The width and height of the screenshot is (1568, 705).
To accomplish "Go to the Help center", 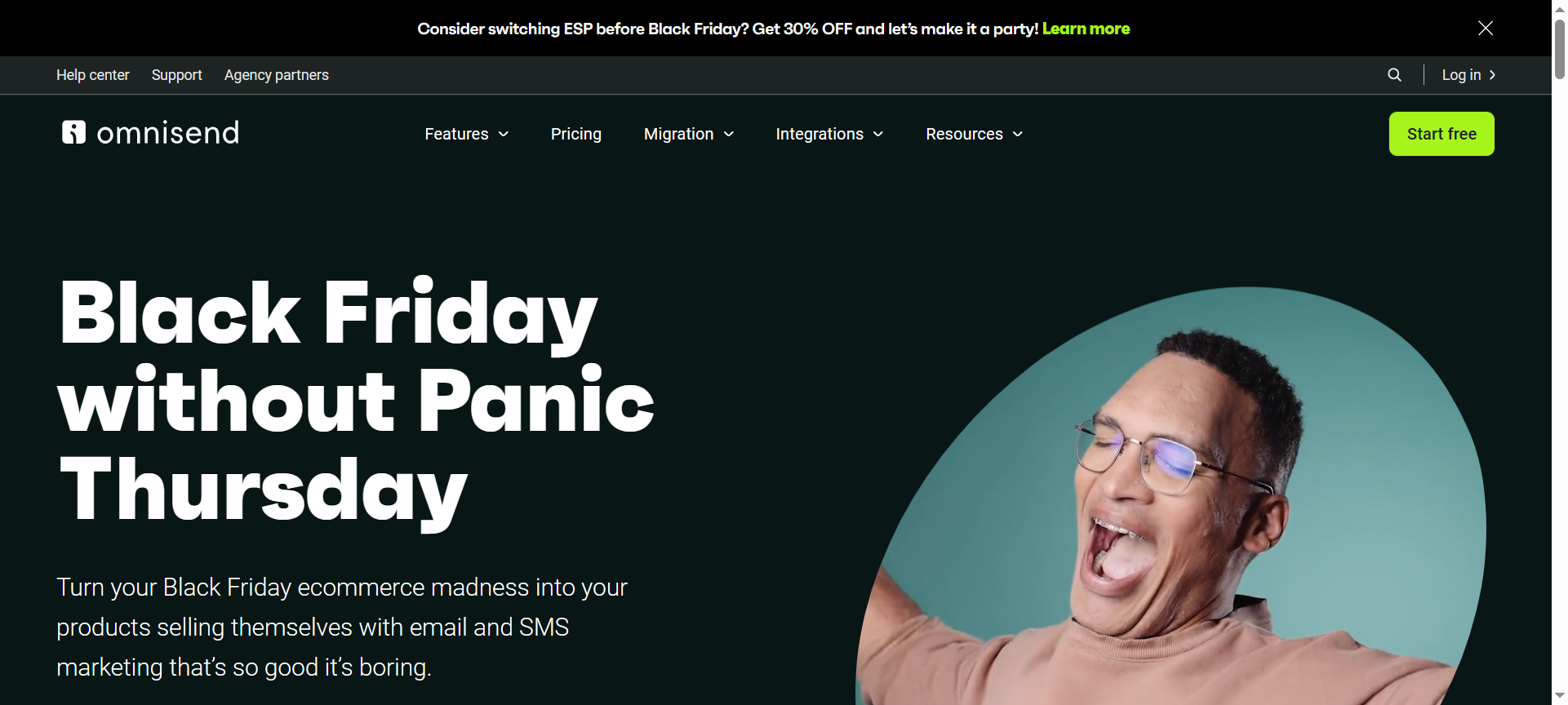I will click(93, 75).
